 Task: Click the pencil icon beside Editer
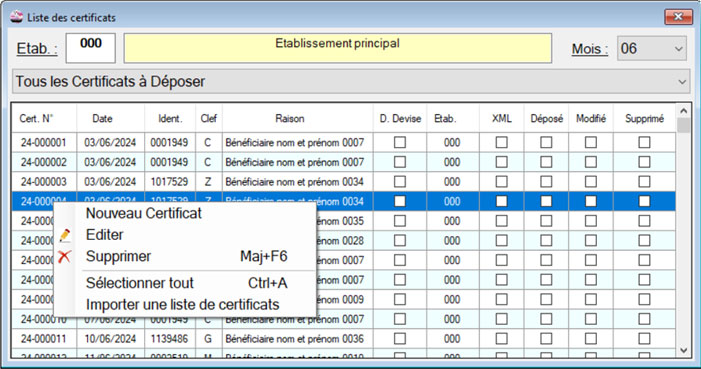[x=65, y=235]
